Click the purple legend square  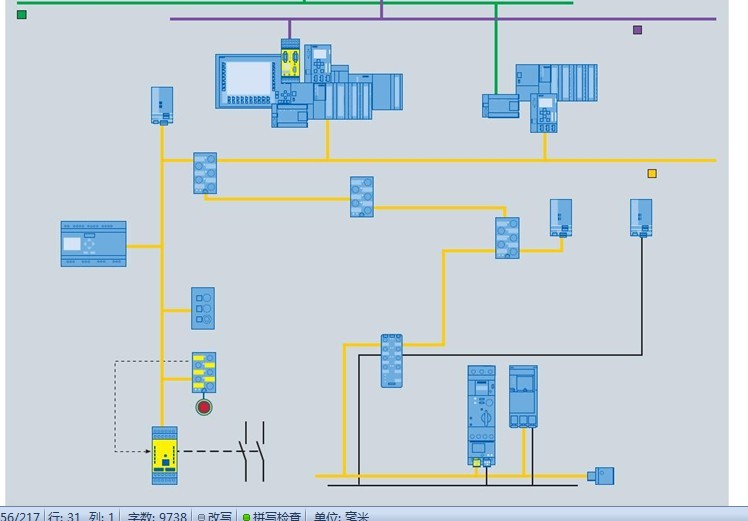coord(637,30)
